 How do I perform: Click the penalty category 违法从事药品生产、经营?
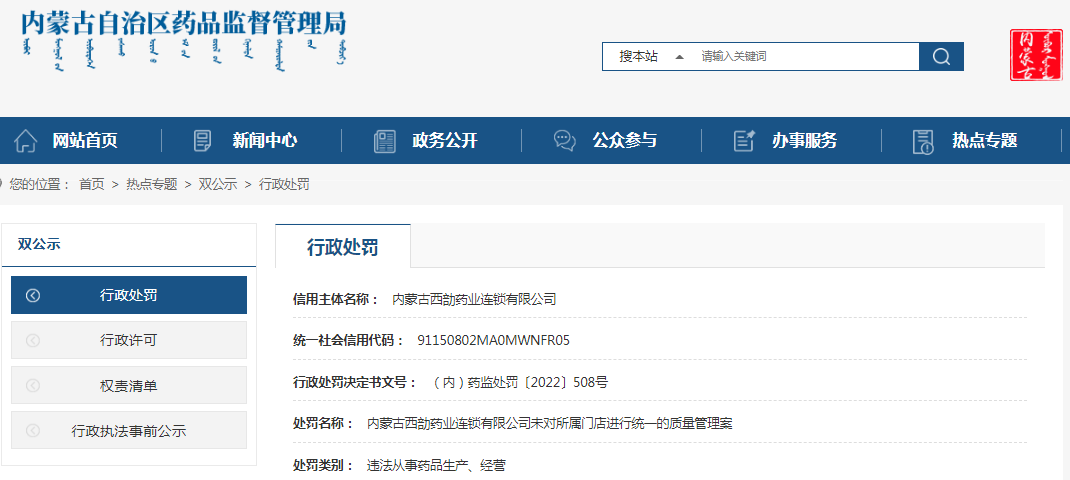coord(436,466)
